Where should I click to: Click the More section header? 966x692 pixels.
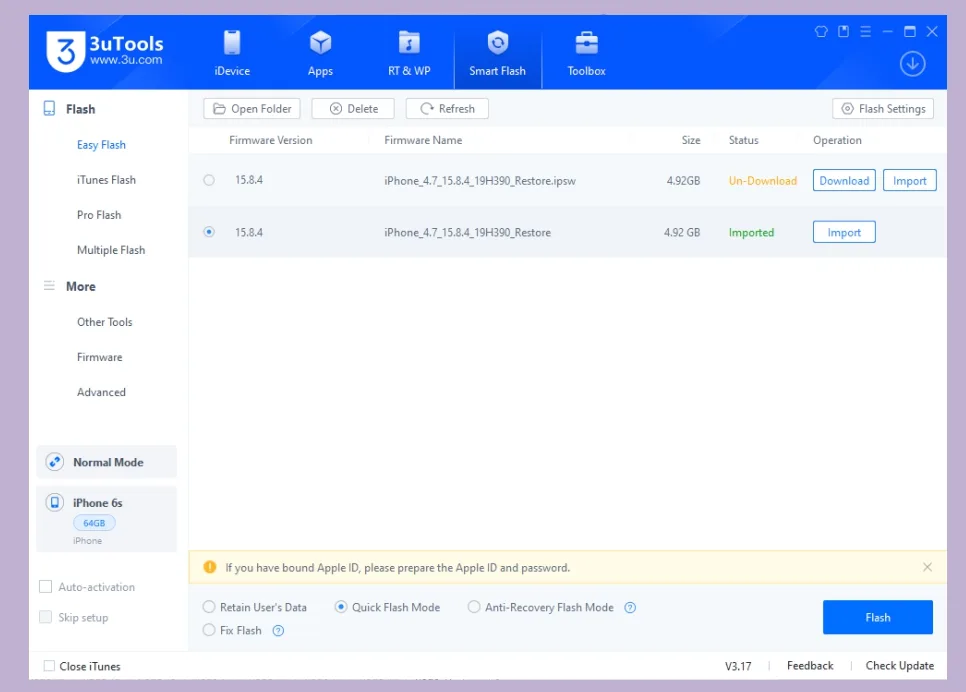tap(81, 287)
